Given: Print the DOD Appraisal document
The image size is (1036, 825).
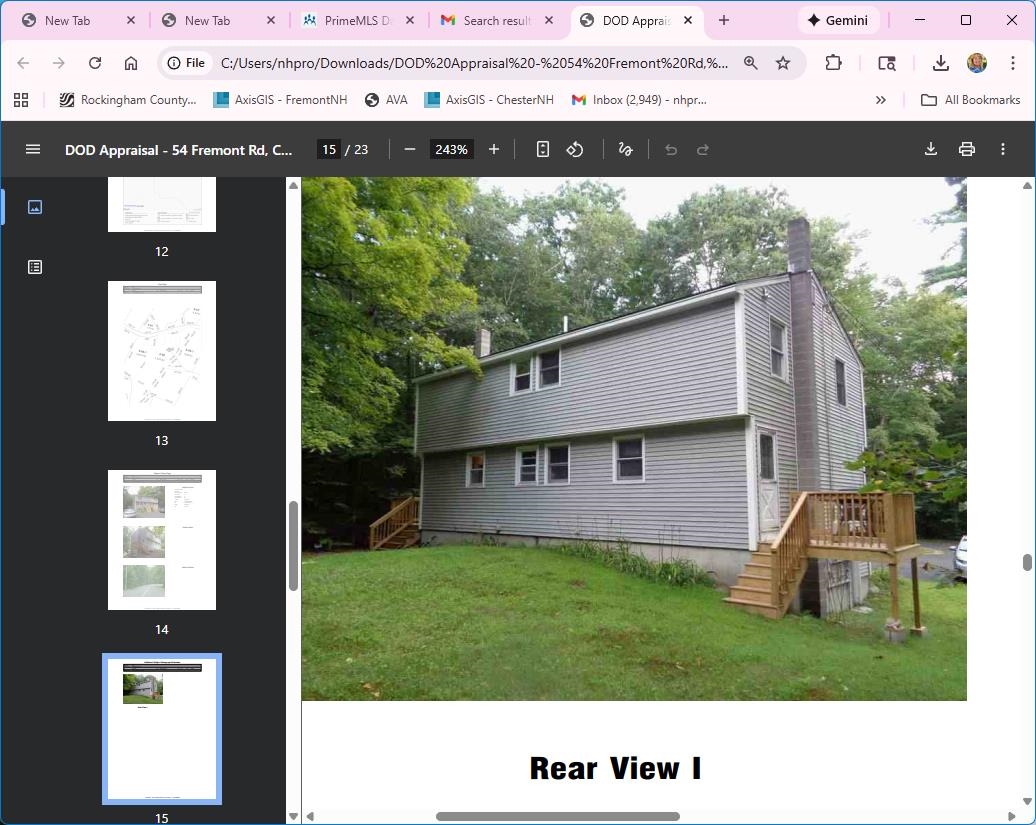Looking at the screenshot, I should coord(966,149).
